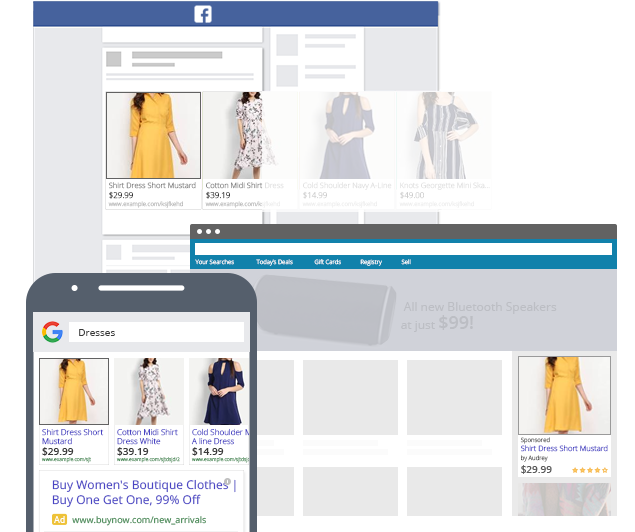Open the Your Searches menu item
The width and height of the screenshot is (635, 532).
click(x=215, y=262)
